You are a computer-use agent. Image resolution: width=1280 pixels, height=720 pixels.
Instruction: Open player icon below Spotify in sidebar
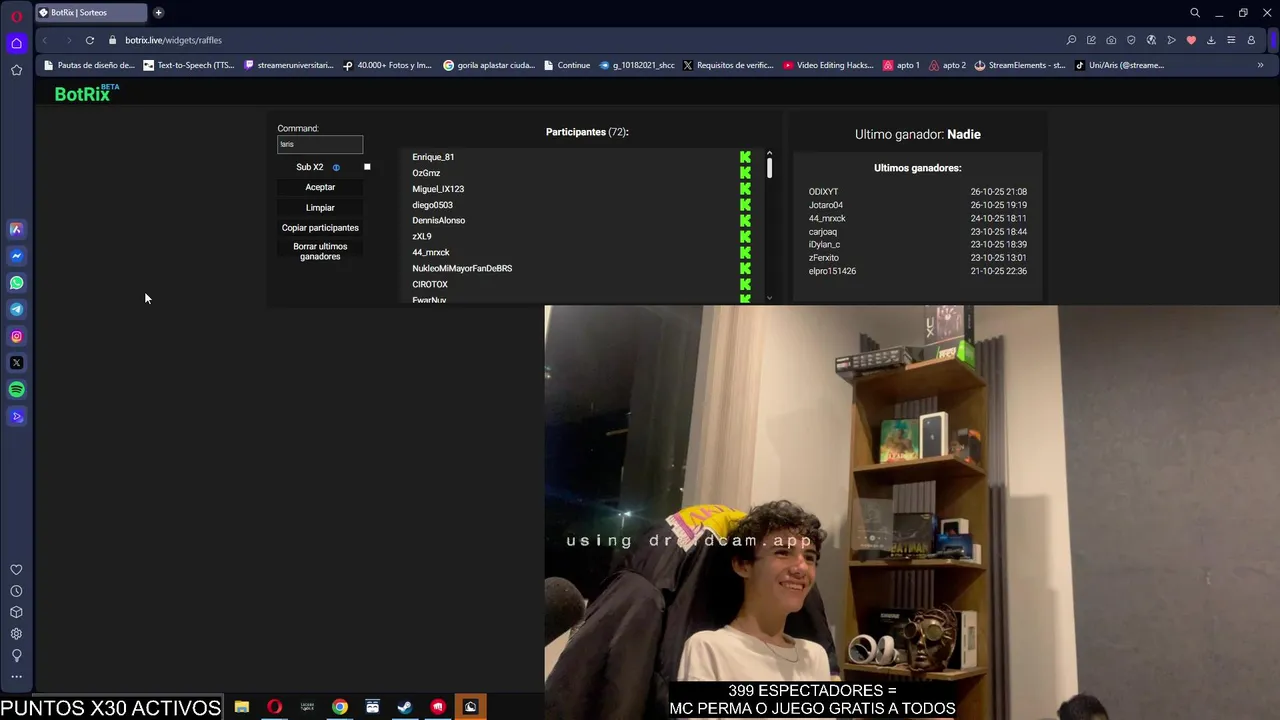coord(16,416)
